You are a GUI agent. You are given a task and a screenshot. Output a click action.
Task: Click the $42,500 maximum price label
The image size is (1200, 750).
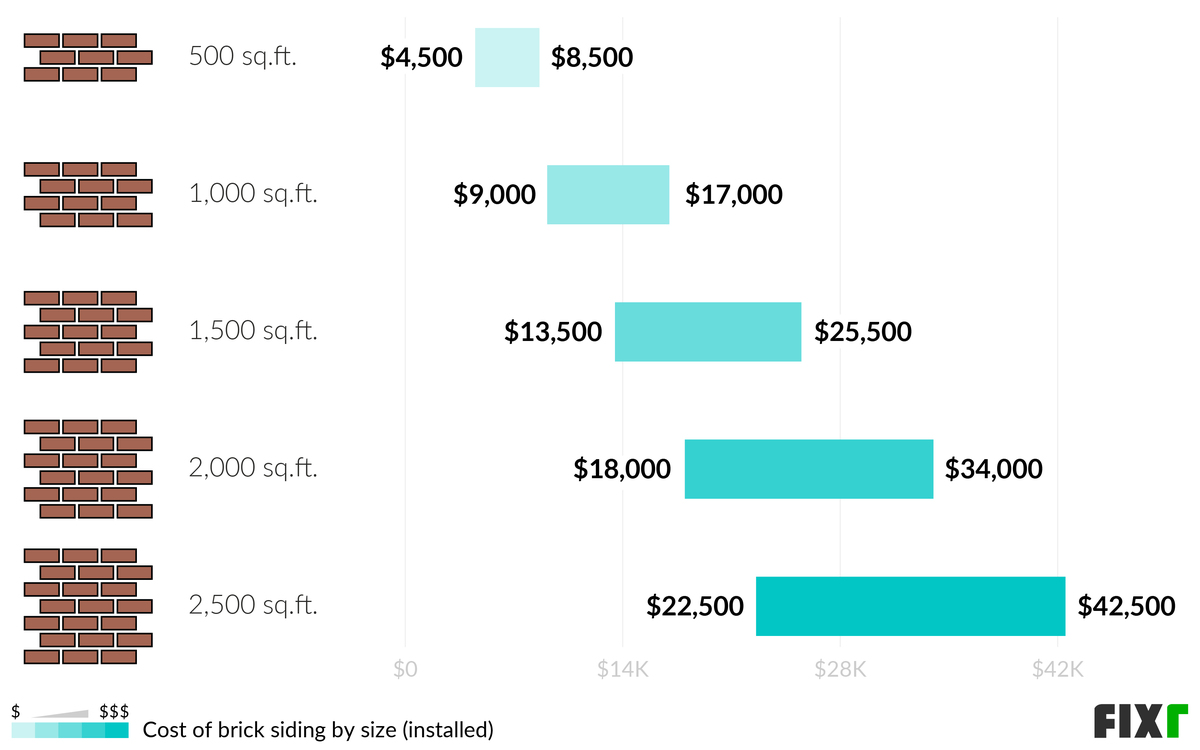(x=1126, y=606)
